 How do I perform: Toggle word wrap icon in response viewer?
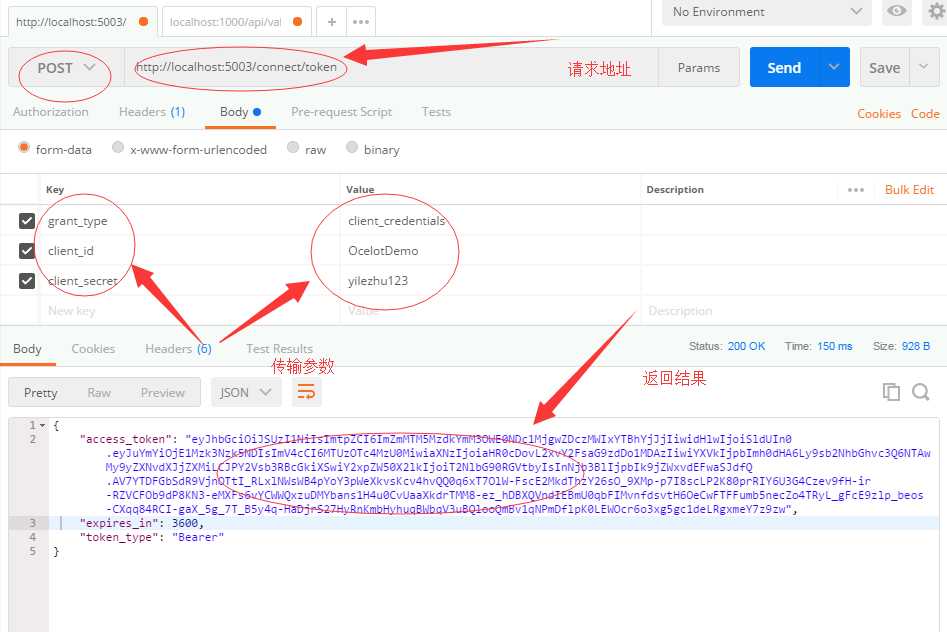pyautogui.click(x=306, y=392)
